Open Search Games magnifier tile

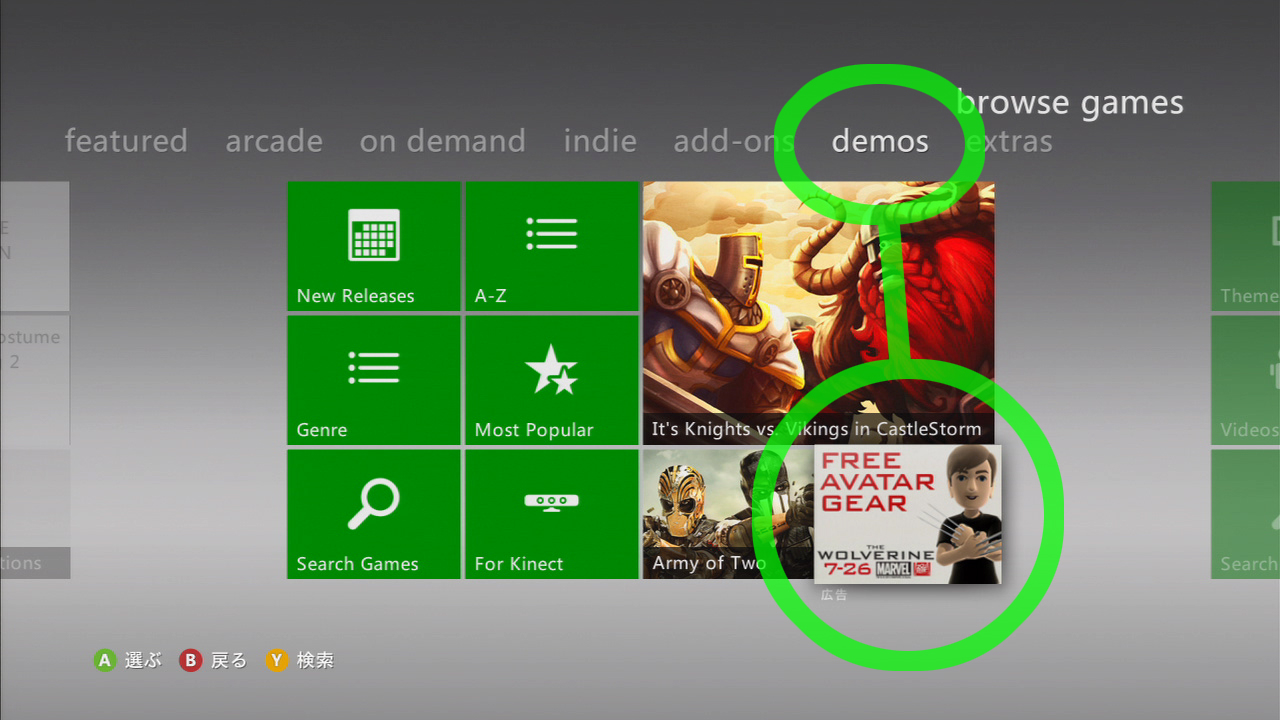point(374,514)
